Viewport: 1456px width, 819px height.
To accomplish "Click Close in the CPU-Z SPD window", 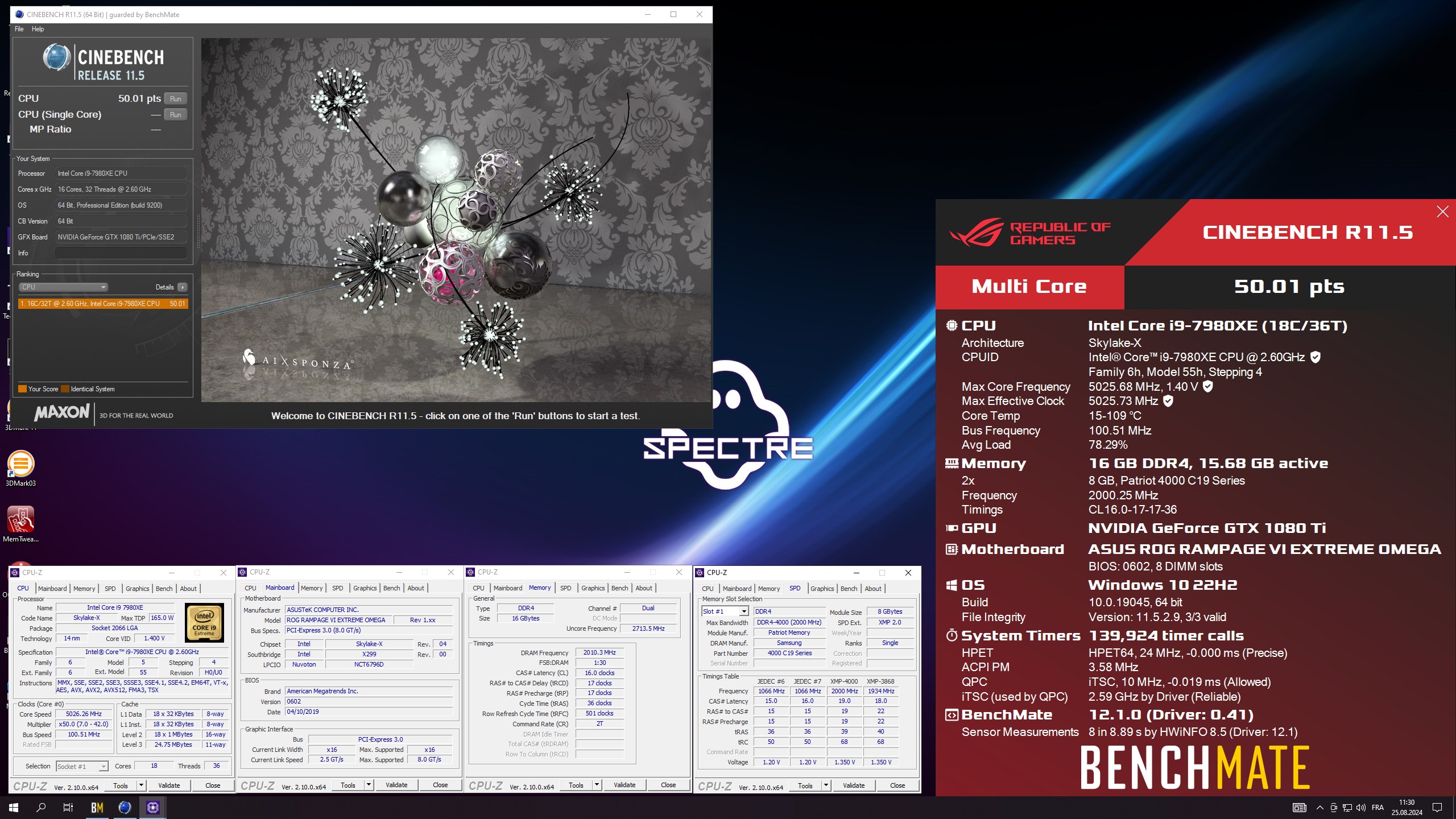I will (x=897, y=785).
